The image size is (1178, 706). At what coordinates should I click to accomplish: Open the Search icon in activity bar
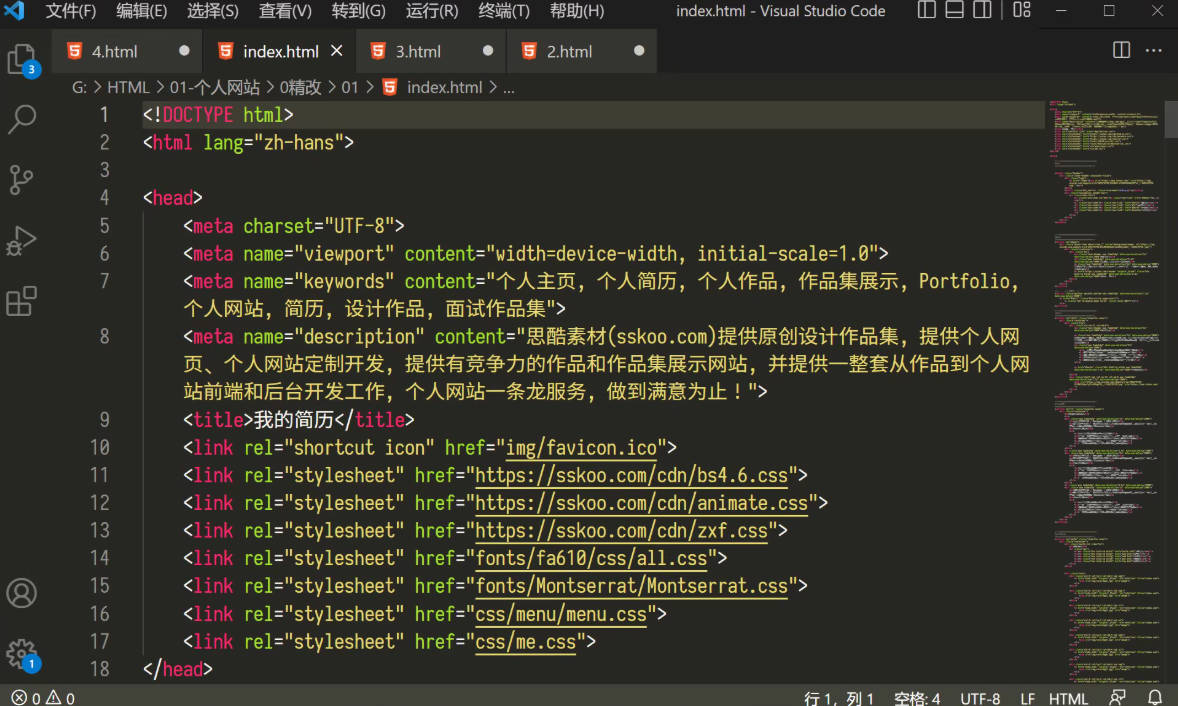click(22, 120)
